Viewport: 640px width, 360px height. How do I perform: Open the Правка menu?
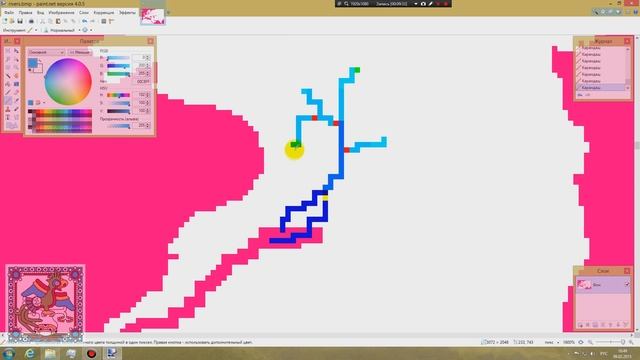tap(25, 13)
